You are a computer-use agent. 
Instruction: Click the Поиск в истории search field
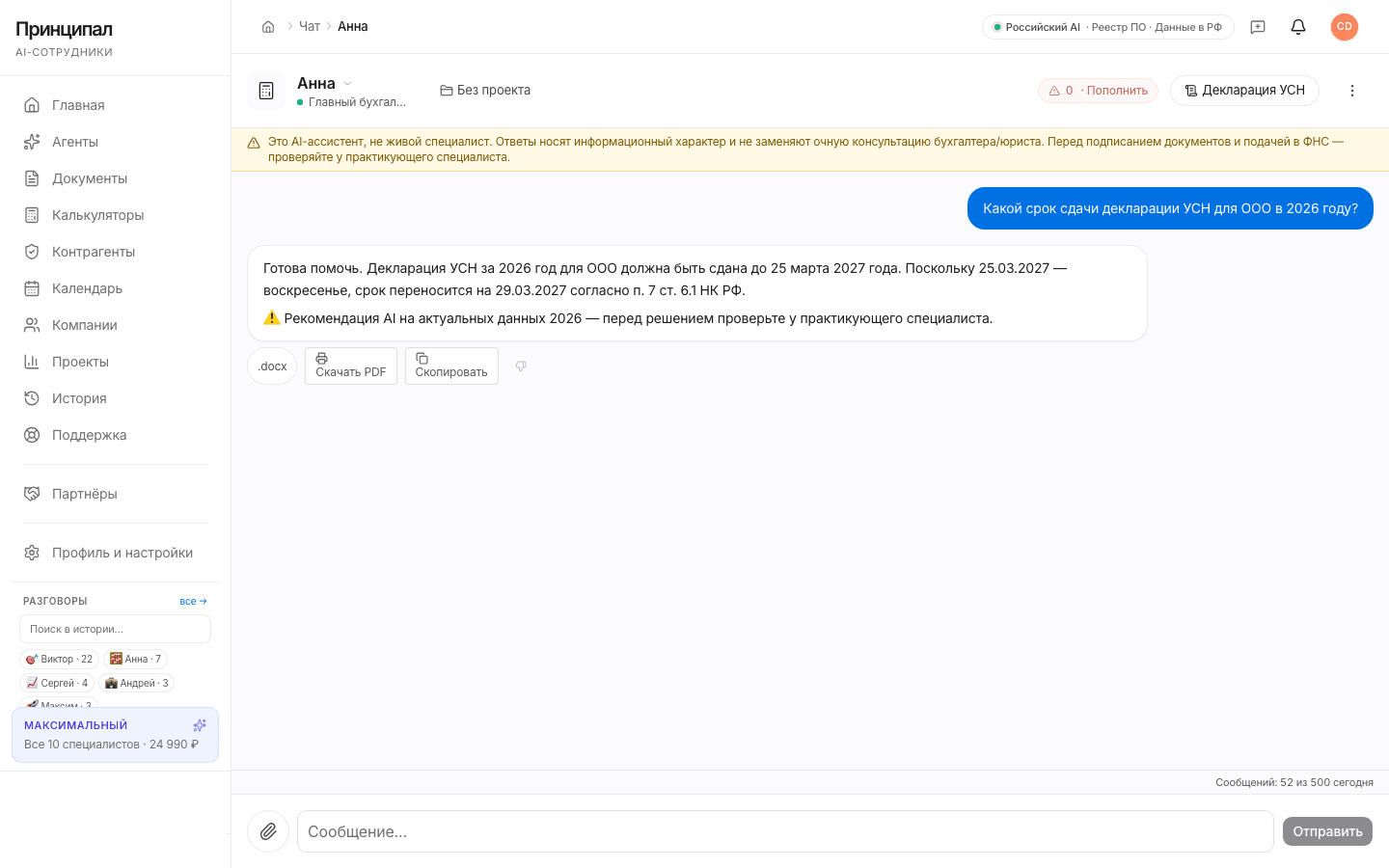[x=115, y=629]
